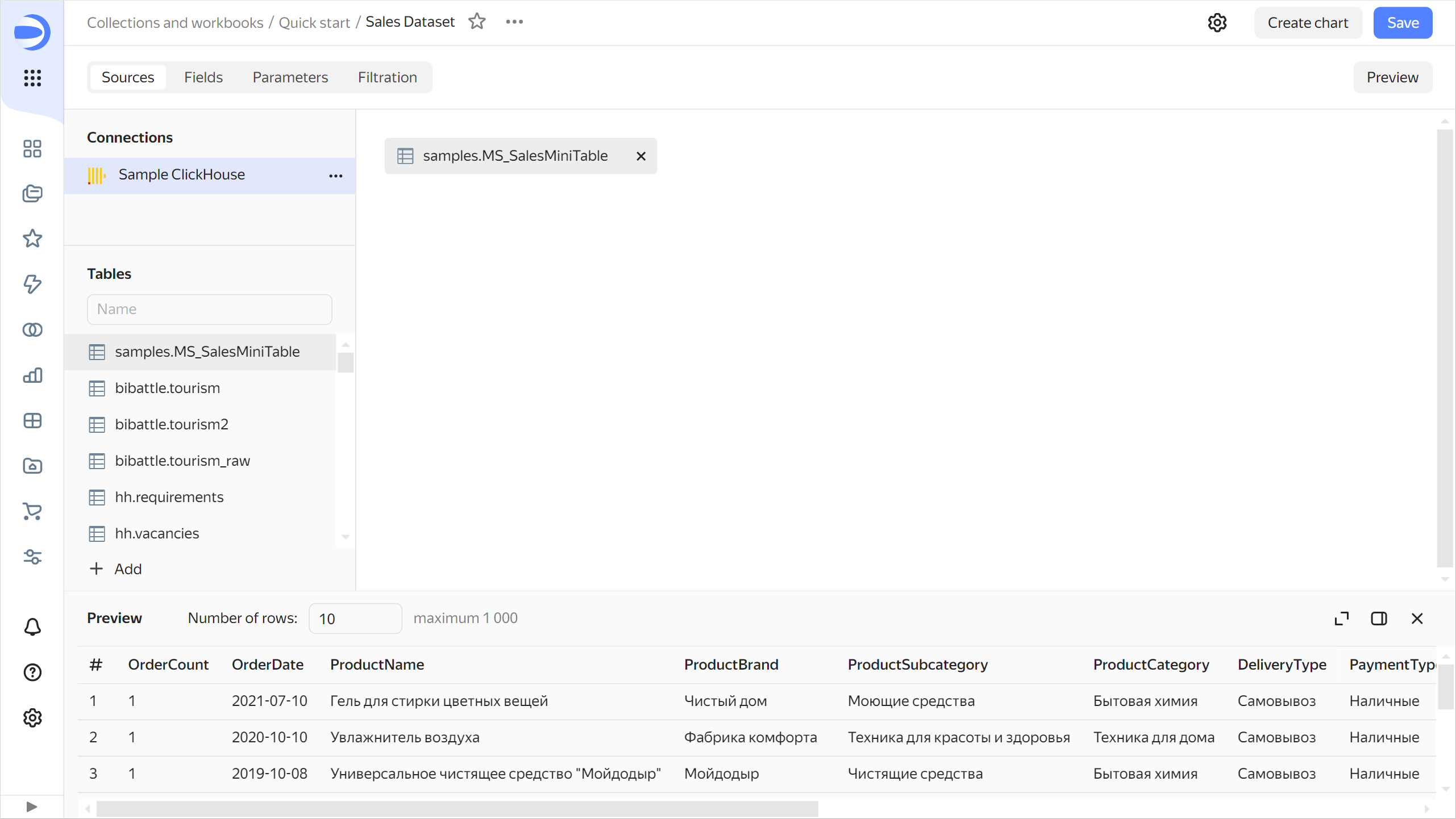Click the Parameters tab
The image size is (1456, 819).
[x=290, y=77]
